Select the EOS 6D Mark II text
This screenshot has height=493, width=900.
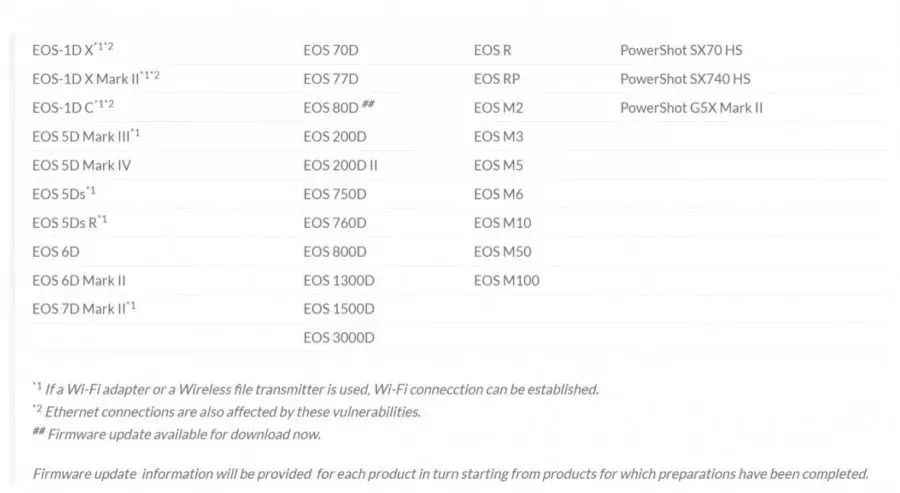[79, 280]
